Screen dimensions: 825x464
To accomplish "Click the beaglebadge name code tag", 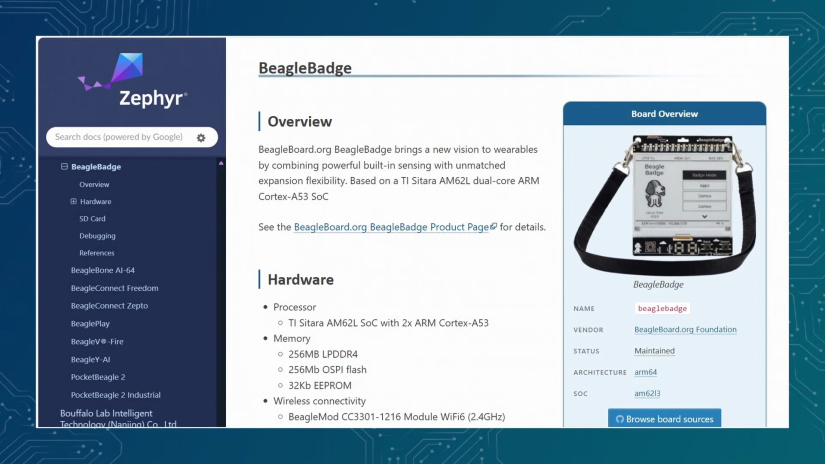I will (662, 308).
